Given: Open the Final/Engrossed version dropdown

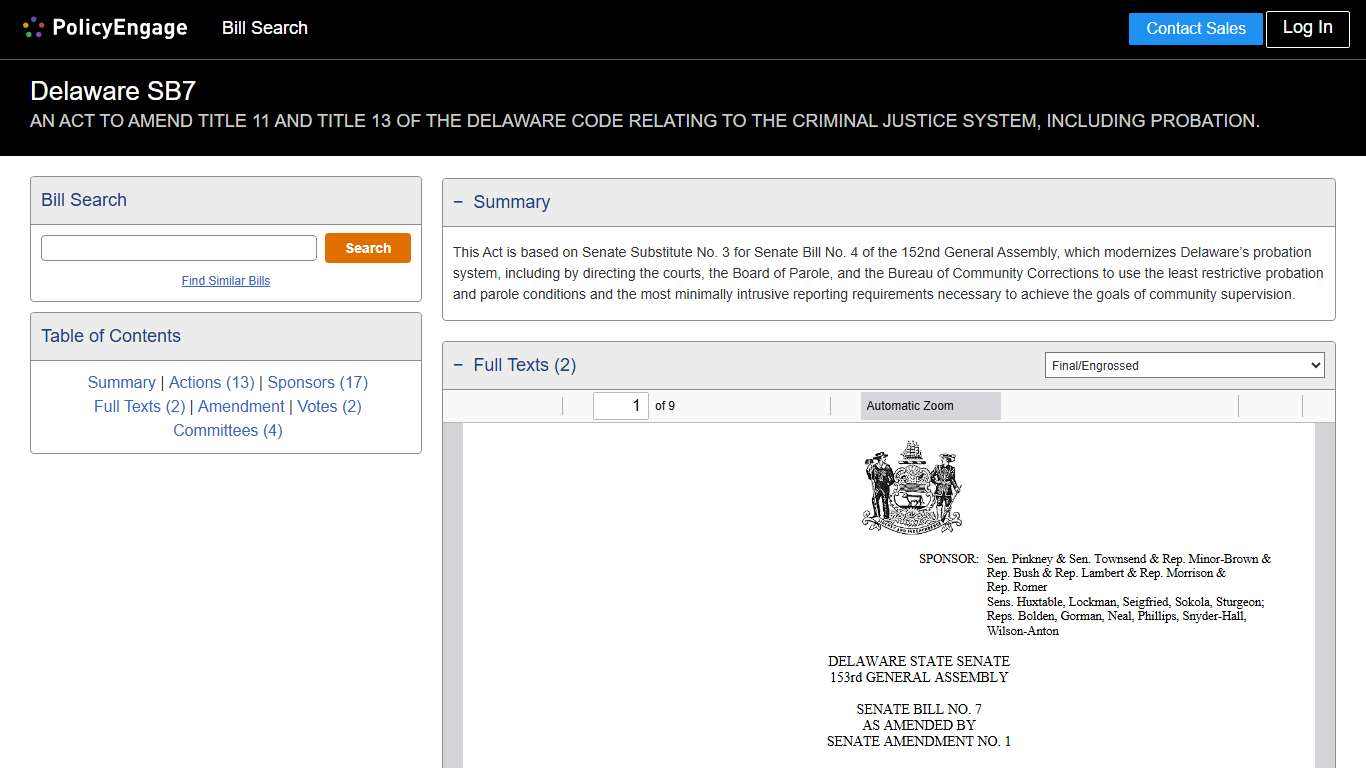Looking at the screenshot, I should coord(1184,365).
